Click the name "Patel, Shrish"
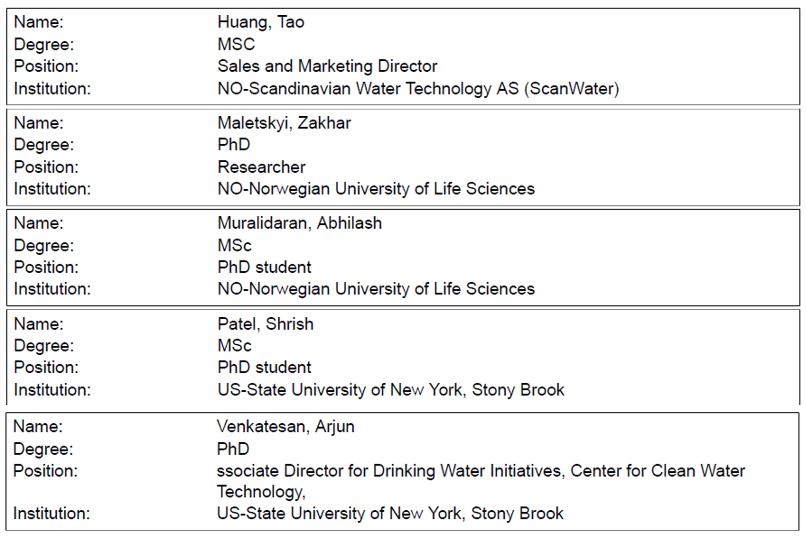 tap(265, 324)
